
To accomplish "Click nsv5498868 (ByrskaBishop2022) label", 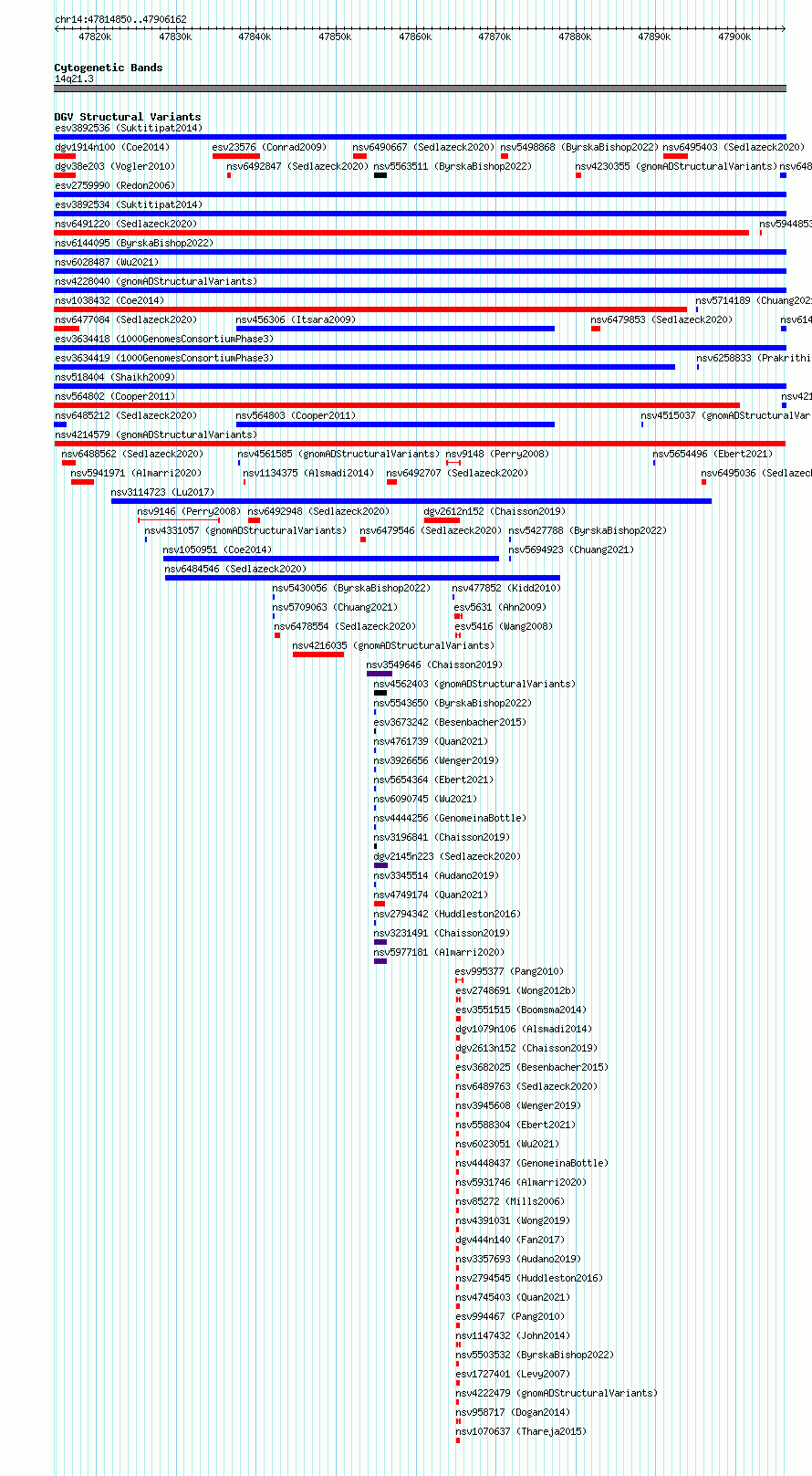I will pyautogui.click(x=579, y=147).
